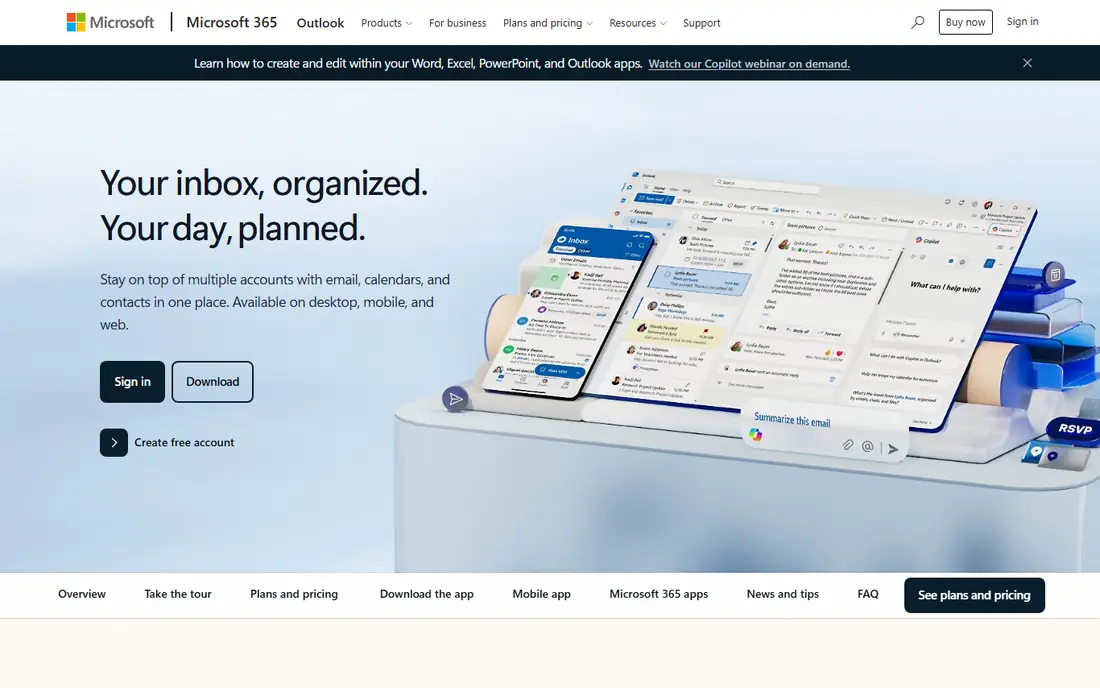Screen dimensions: 1100x688
Task: Click the Buy now button
Action: coord(965,22)
